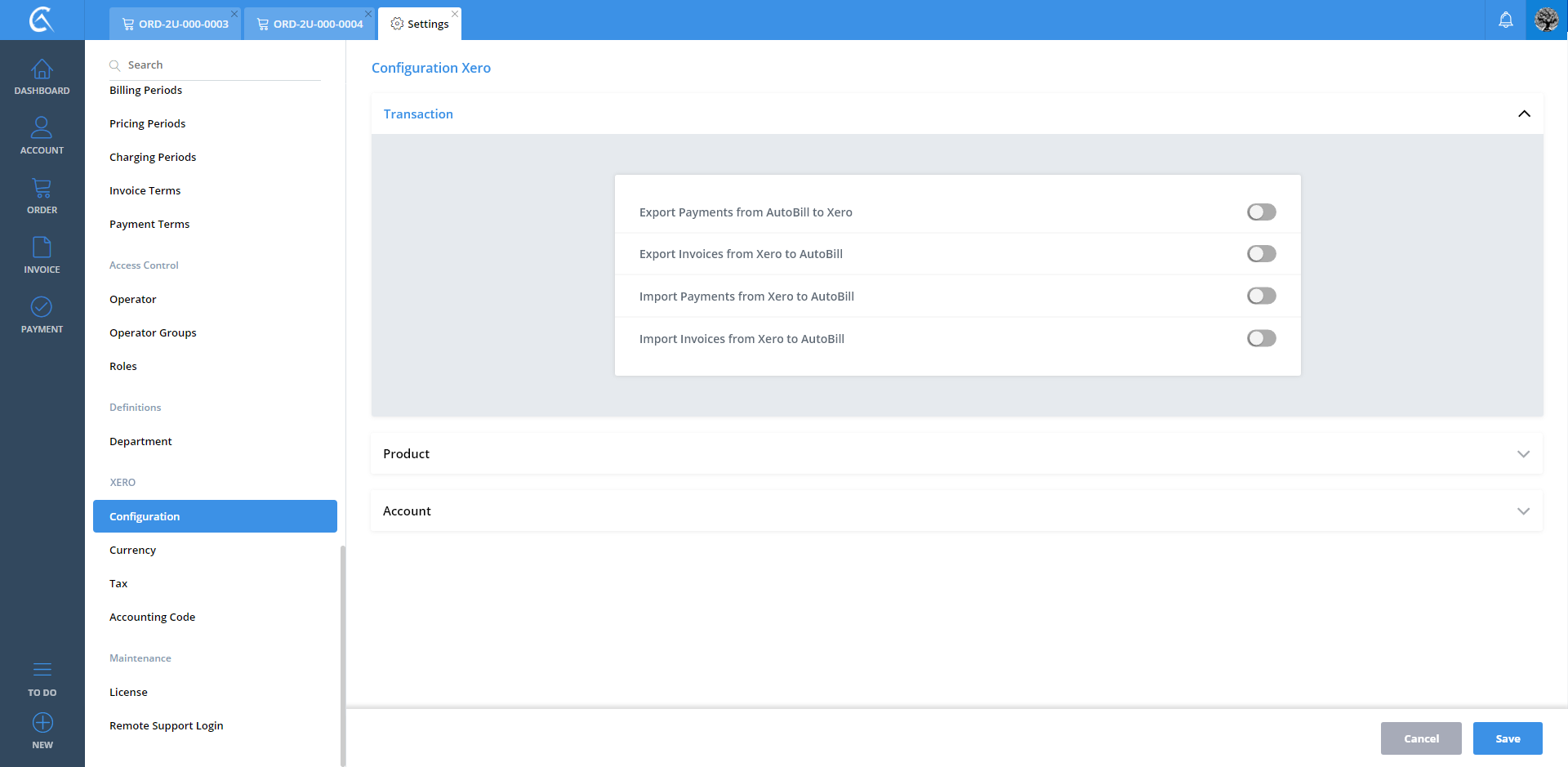Click the settings Search field

[220, 65]
